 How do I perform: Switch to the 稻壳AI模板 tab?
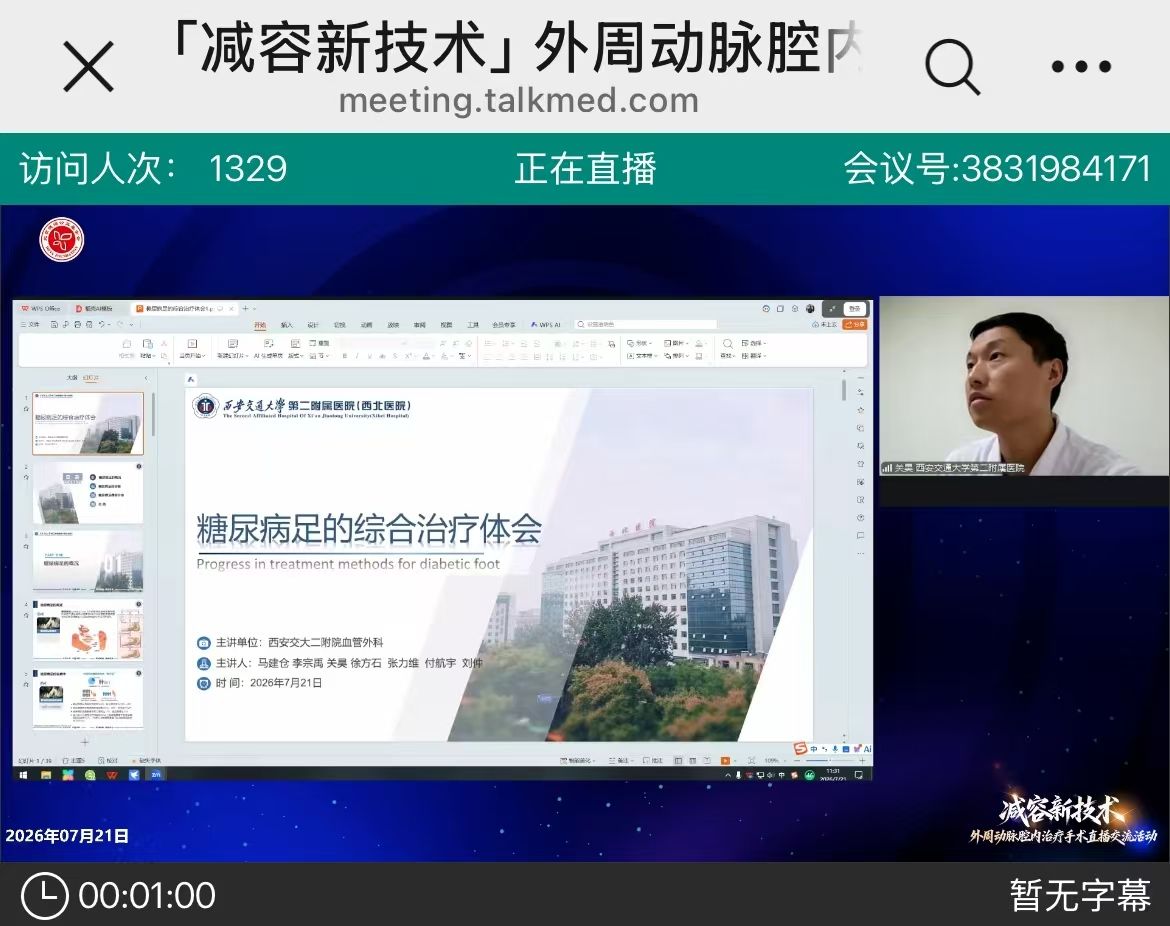[x=95, y=308]
